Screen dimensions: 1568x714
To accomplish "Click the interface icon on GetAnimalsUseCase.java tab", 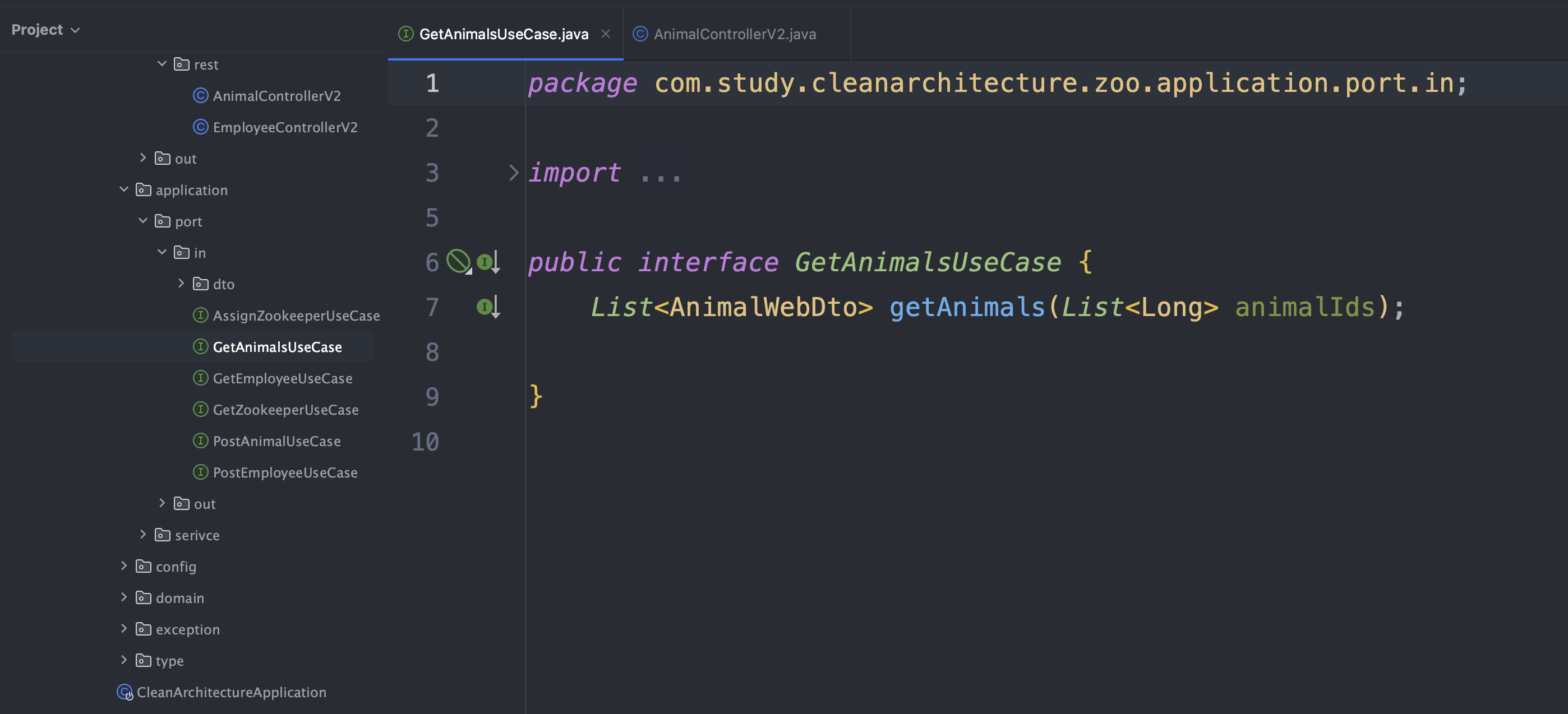I will 405,34.
